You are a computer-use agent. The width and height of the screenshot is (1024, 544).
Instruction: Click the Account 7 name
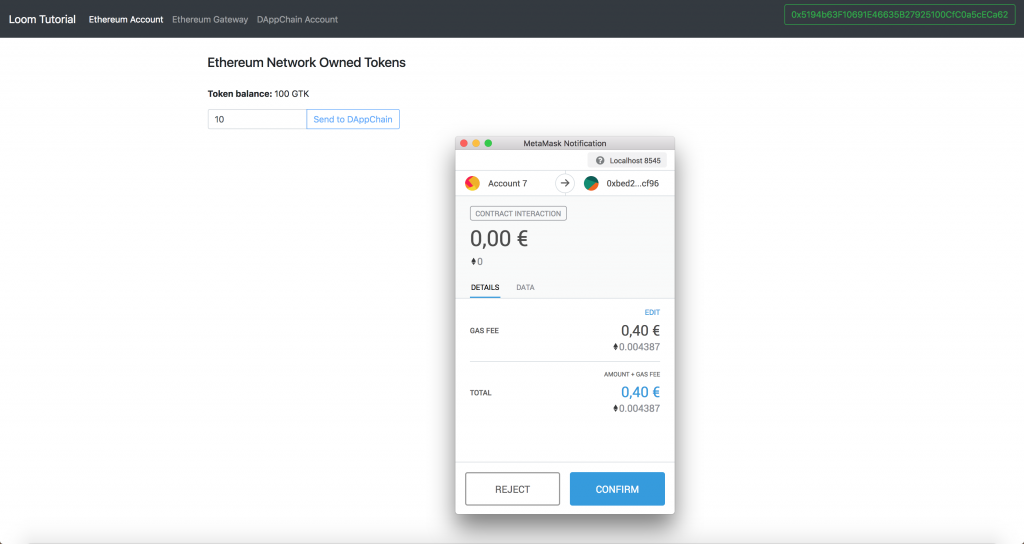tap(507, 184)
